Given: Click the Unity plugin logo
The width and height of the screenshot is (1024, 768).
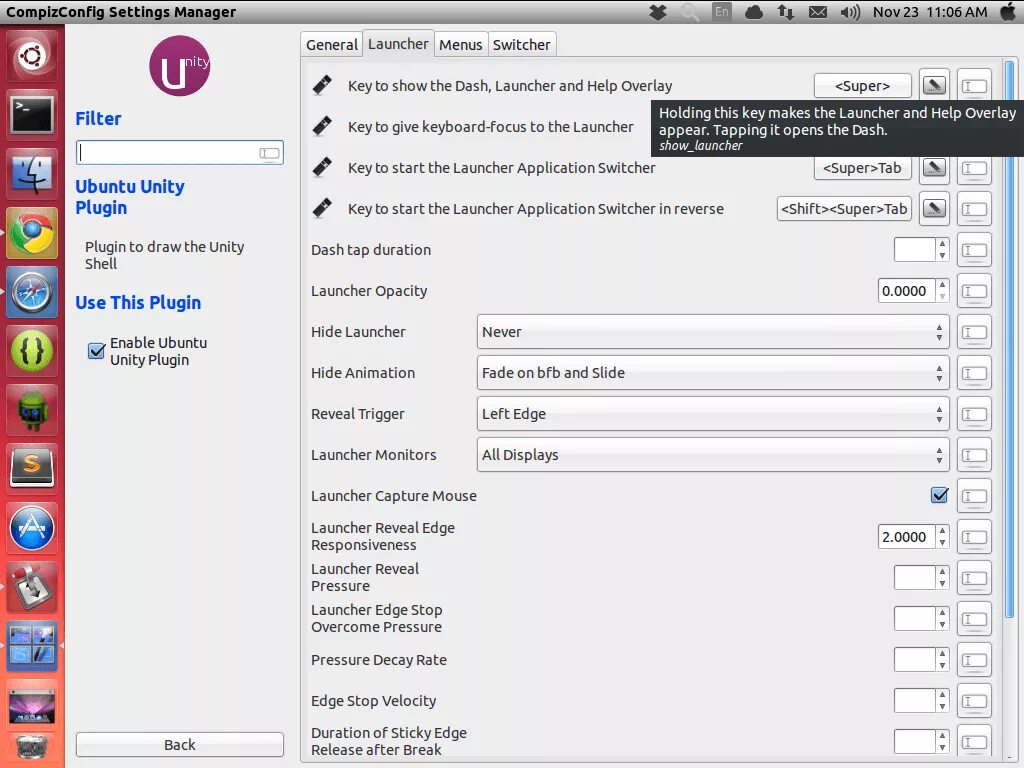Looking at the screenshot, I should 180,66.
